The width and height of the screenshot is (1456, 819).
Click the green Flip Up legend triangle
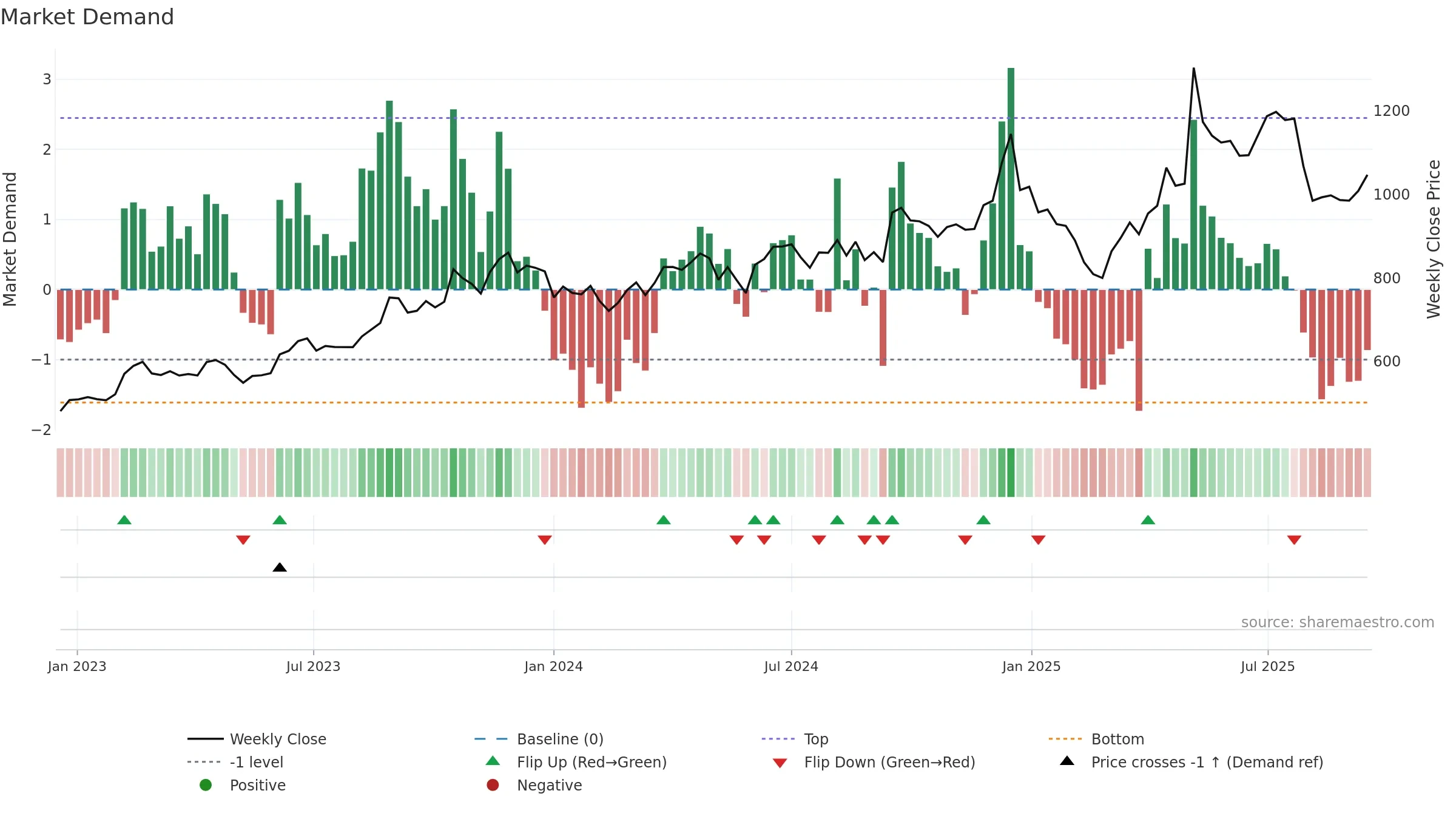(x=493, y=761)
